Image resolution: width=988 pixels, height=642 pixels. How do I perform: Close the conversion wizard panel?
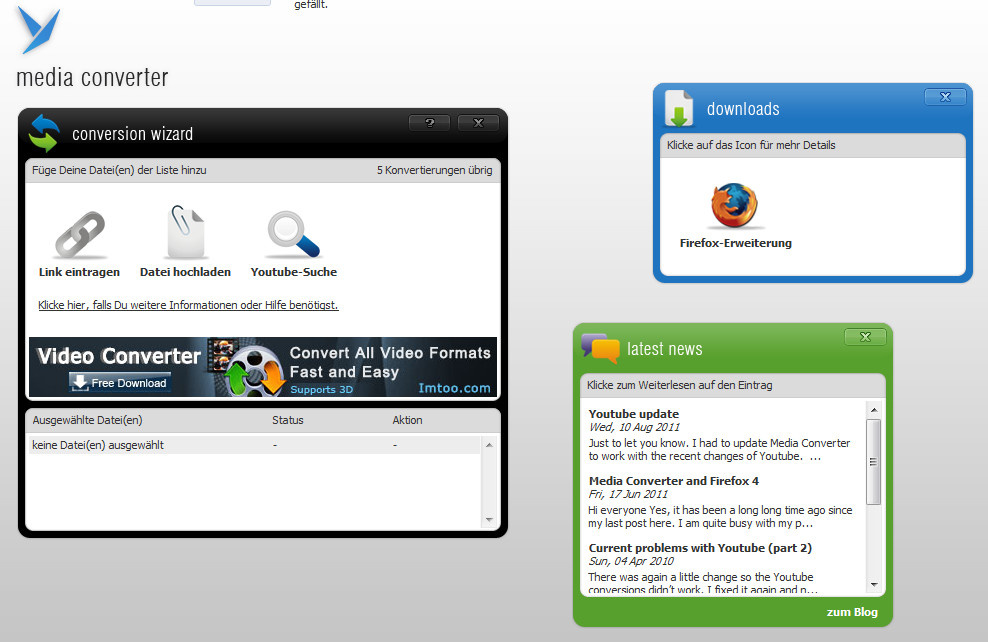point(478,123)
